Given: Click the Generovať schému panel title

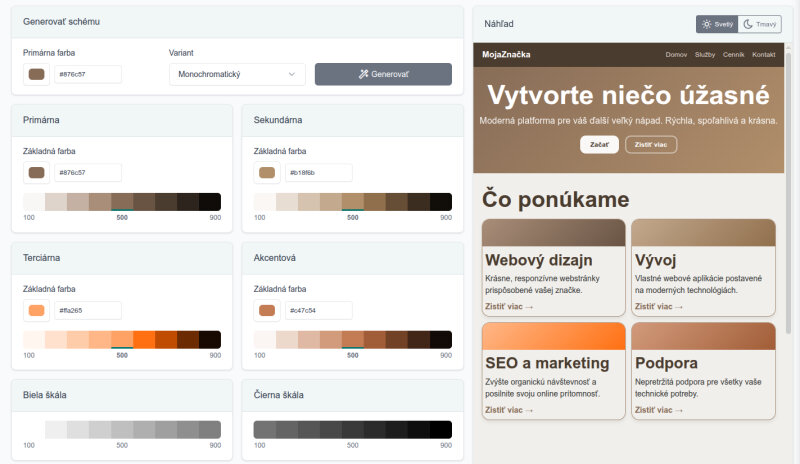Looking at the screenshot, I should pos(61,21).
